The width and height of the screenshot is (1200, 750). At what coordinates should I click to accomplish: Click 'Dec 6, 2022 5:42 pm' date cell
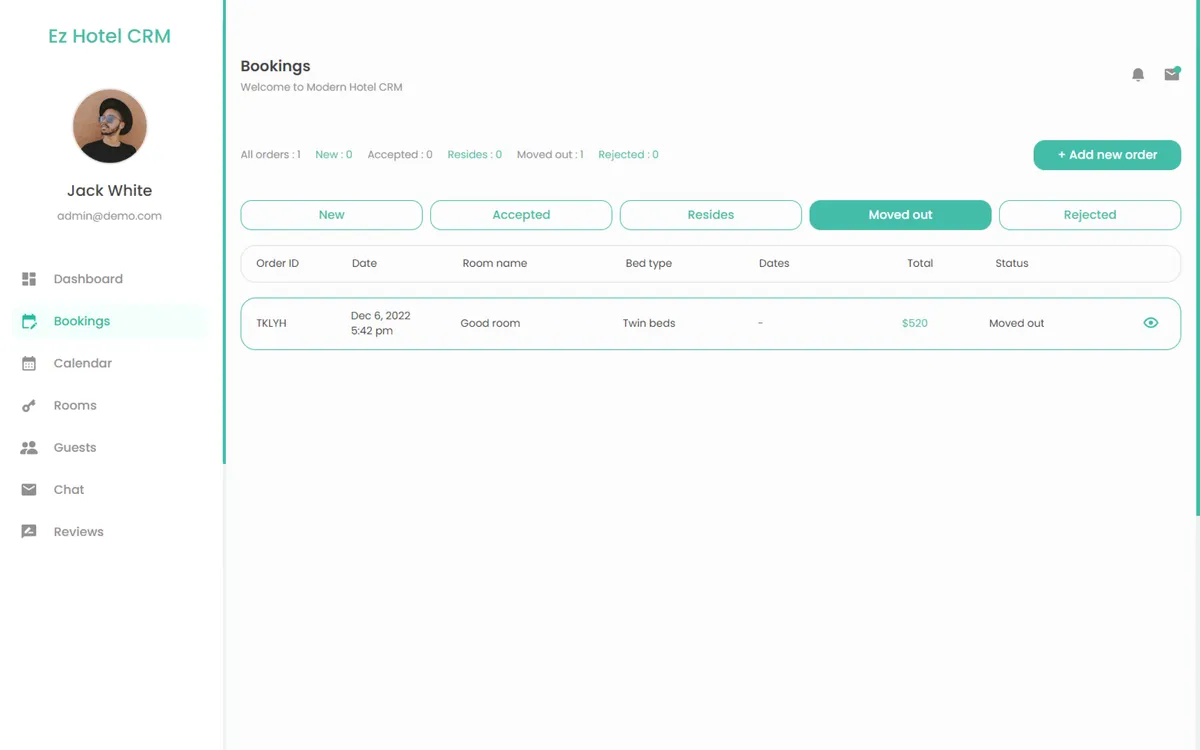tap(380, 323)
